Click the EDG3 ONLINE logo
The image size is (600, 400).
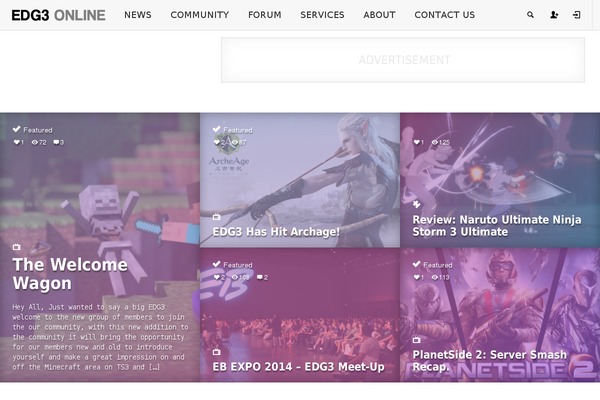[59, 15]
